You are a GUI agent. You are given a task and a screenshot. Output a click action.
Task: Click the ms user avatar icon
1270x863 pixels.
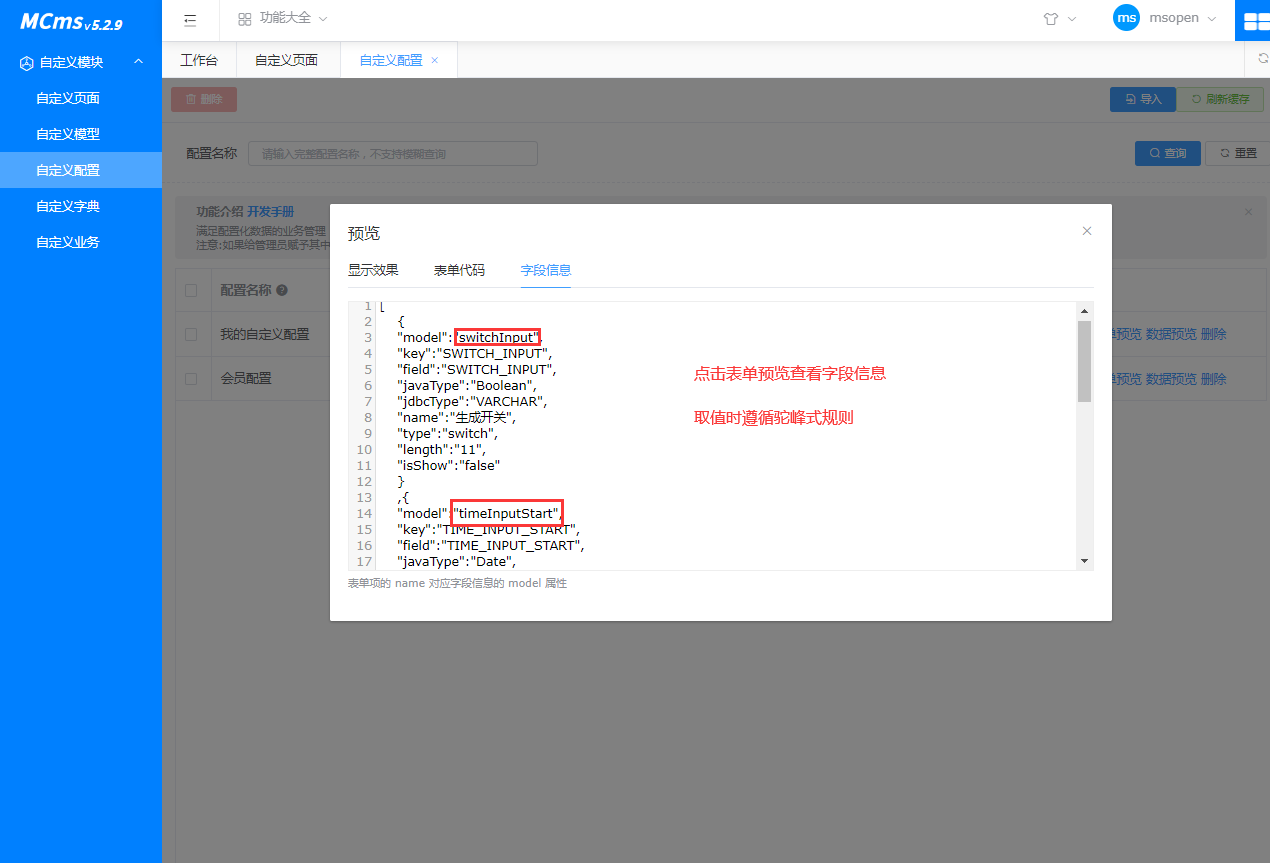tap(1126, 18)
